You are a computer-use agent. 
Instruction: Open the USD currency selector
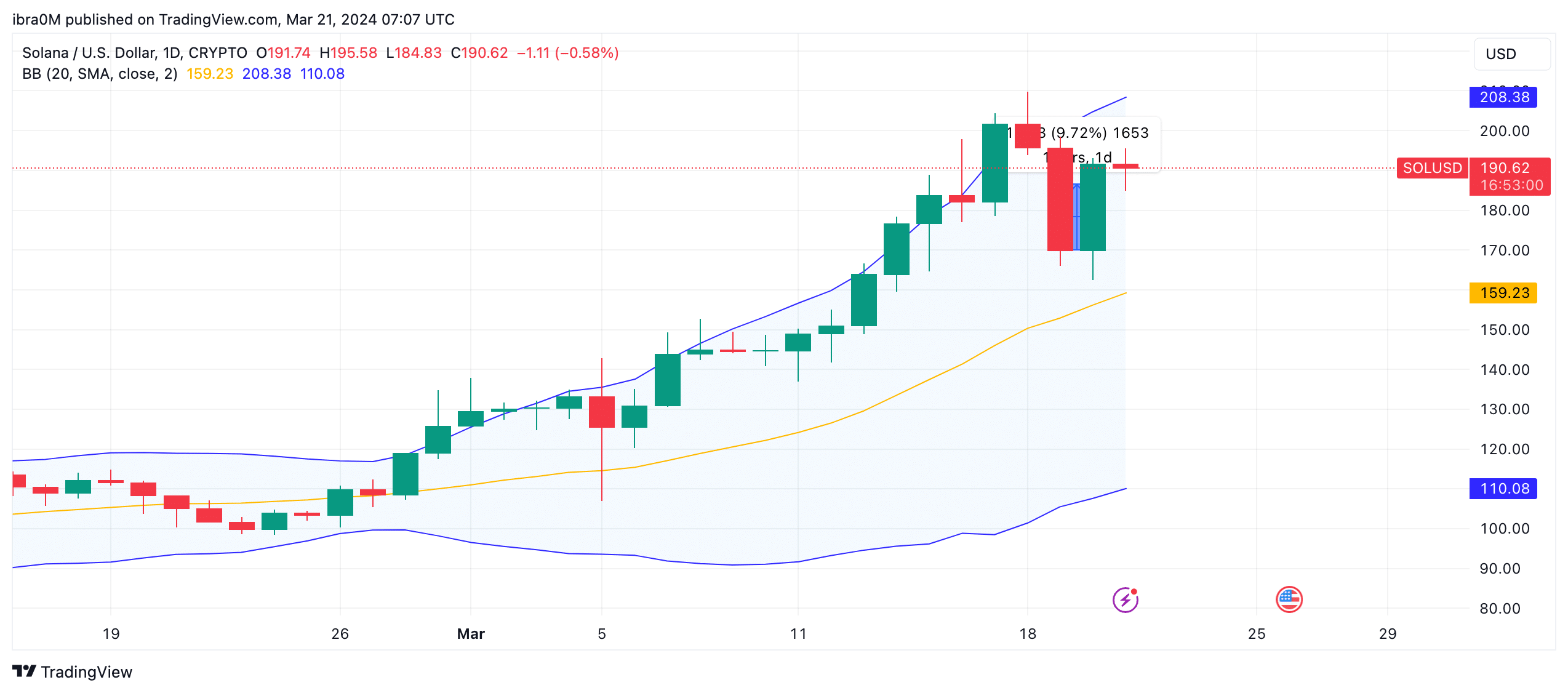1511,54
